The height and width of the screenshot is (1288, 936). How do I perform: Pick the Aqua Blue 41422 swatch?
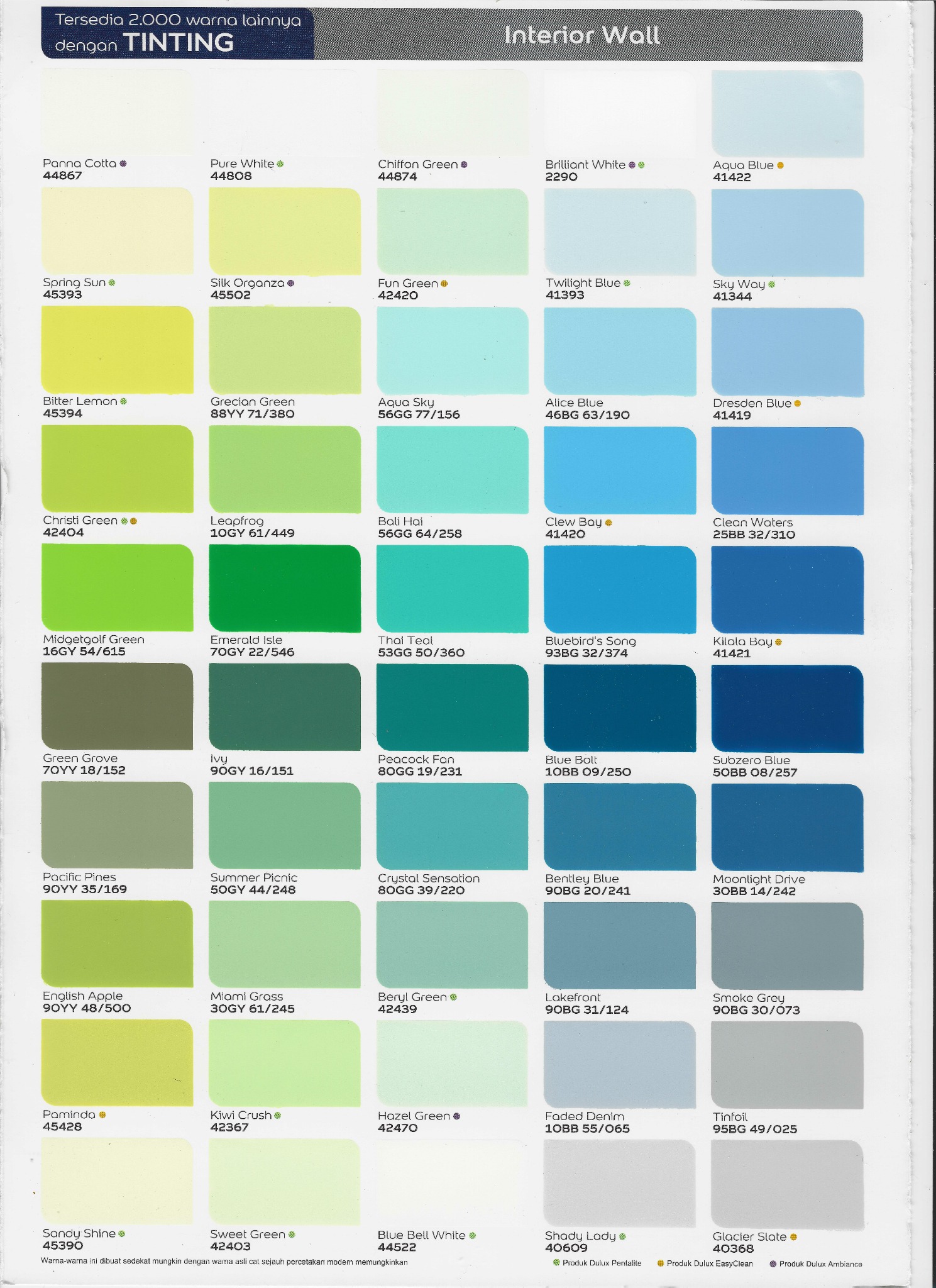(x=788, y=114)
